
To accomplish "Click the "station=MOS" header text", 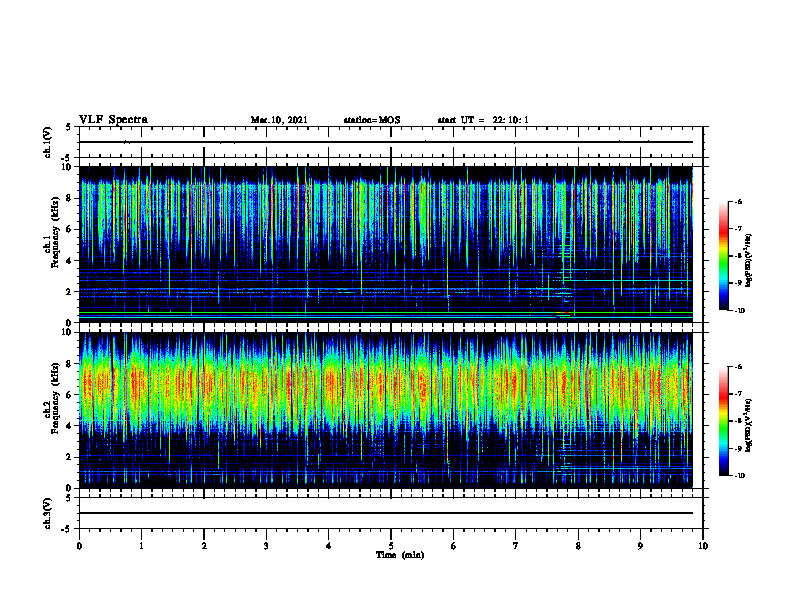I will point(372,120).
